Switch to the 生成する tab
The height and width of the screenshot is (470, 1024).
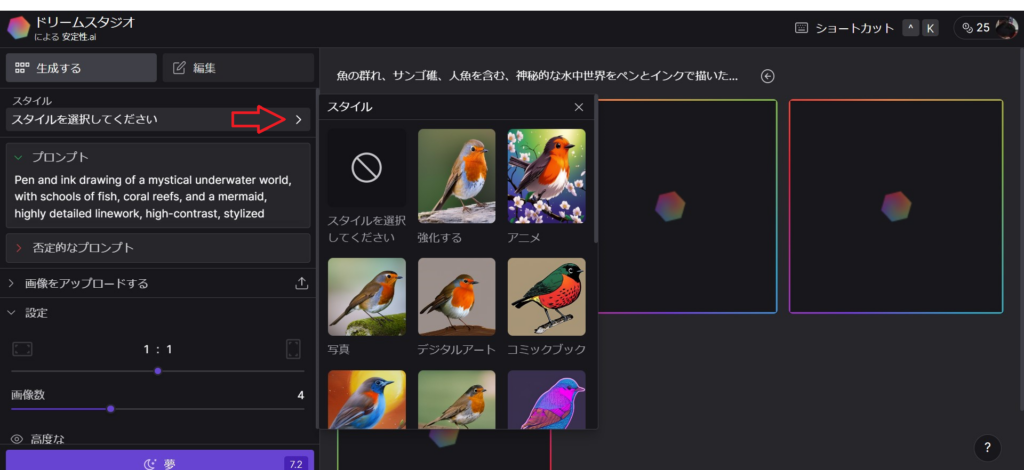(x=81, y=68)
